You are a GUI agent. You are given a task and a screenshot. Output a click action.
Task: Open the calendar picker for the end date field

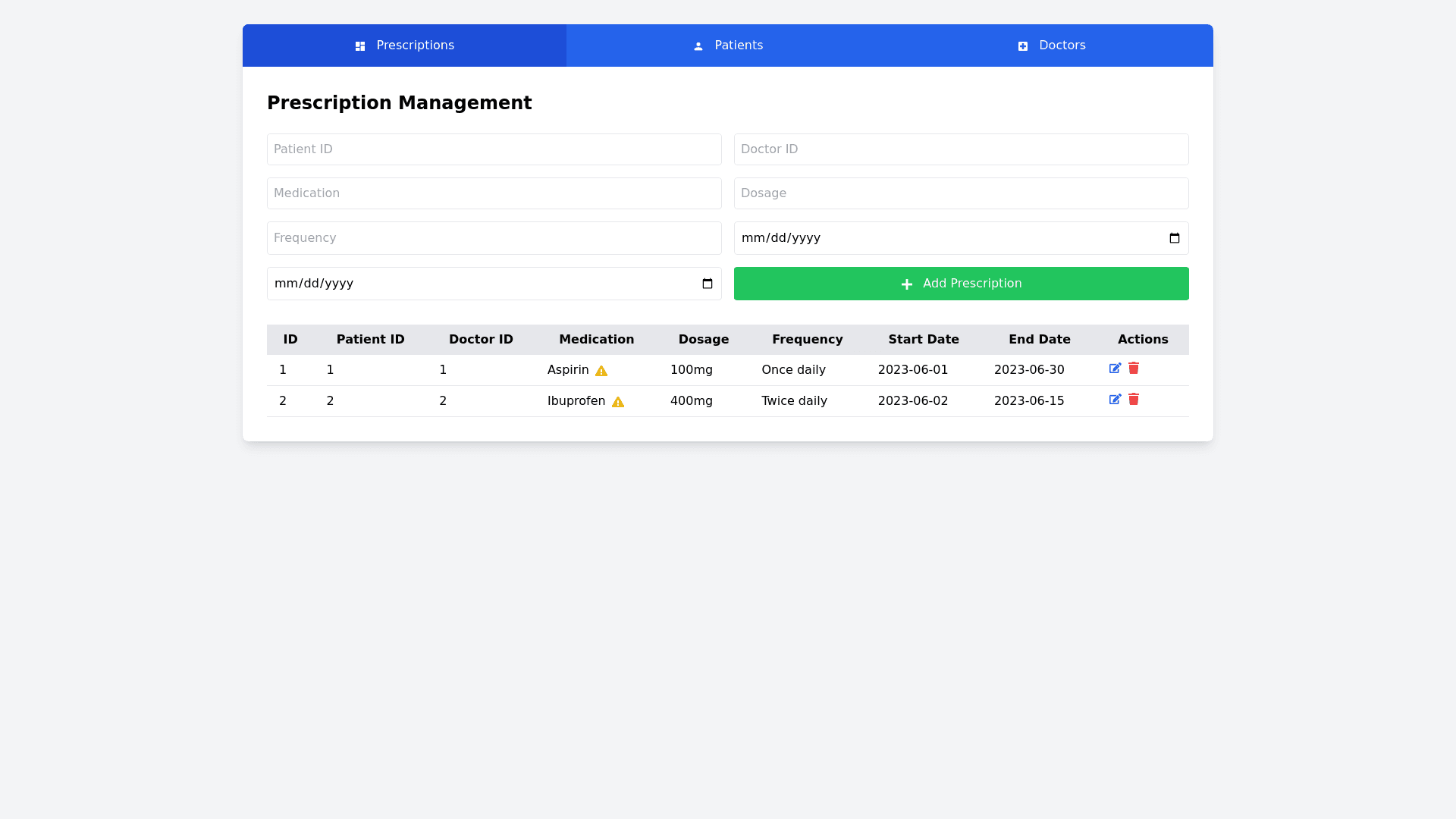(x=706, y=284)
